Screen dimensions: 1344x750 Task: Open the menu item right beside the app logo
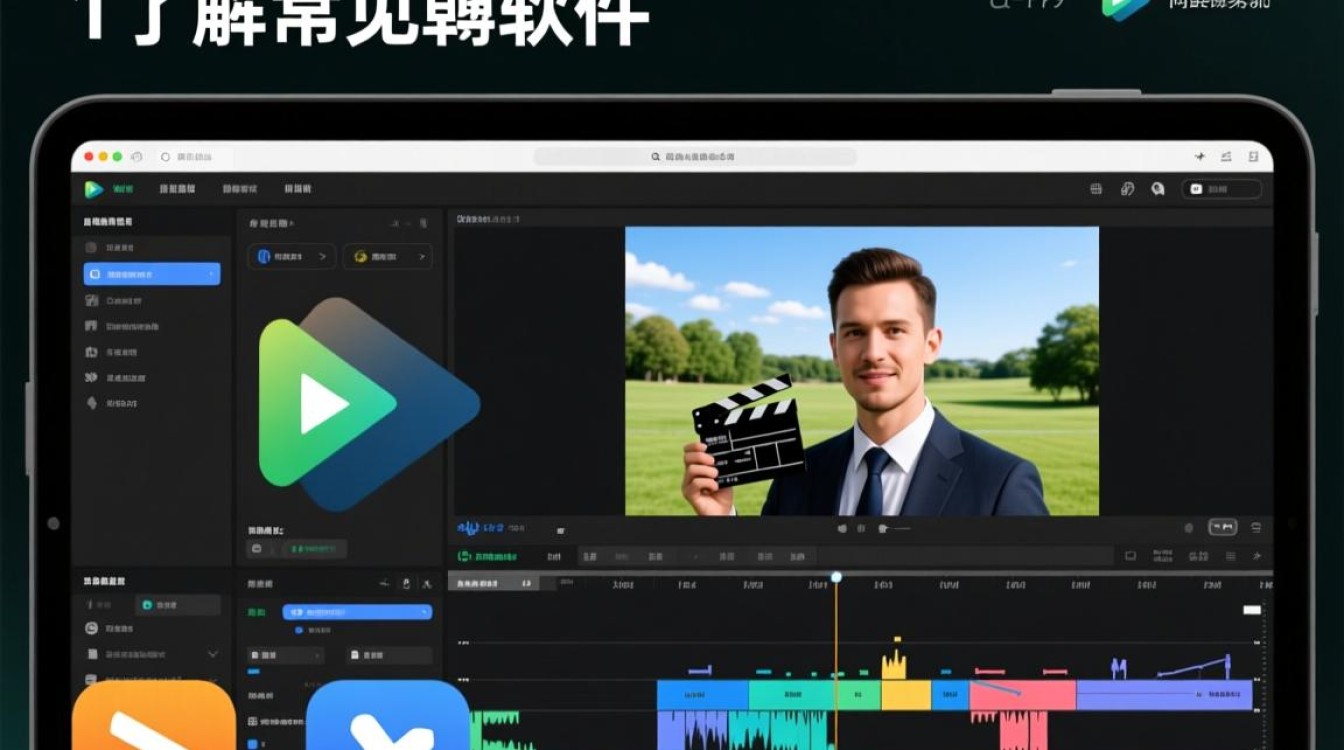point(122,189)
